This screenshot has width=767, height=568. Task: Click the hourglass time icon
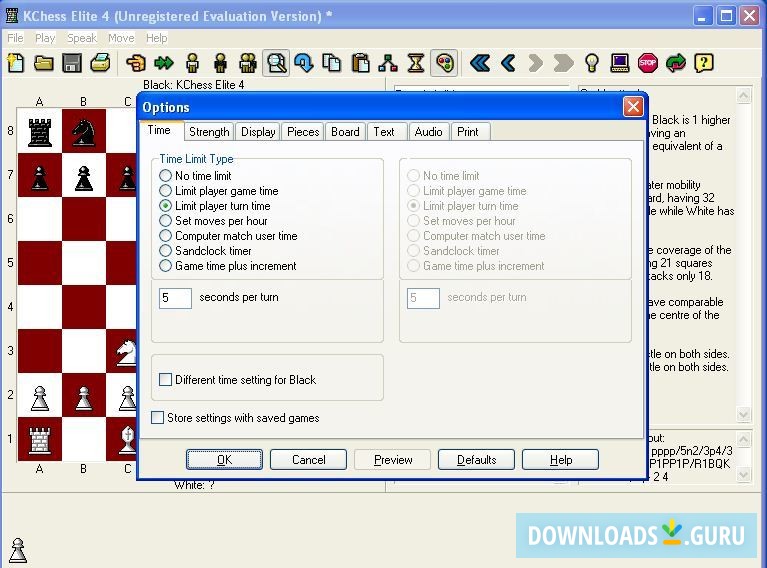416,63
